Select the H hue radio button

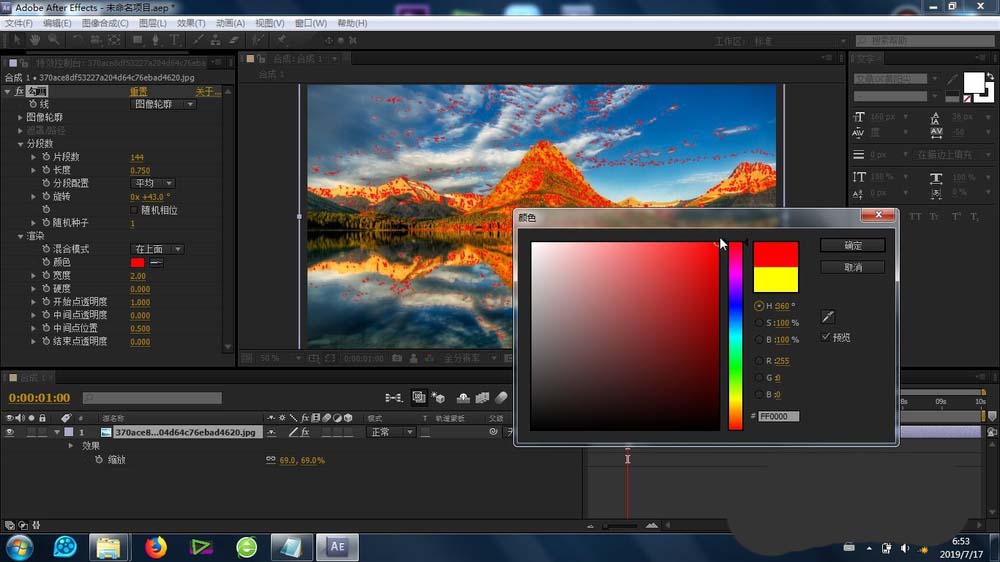758,306
